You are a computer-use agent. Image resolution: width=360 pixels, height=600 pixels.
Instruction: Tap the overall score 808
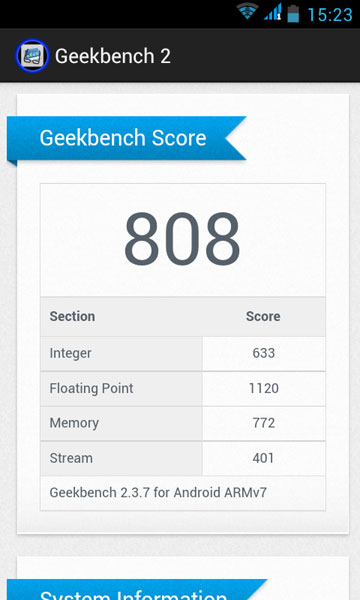(182, 238)
